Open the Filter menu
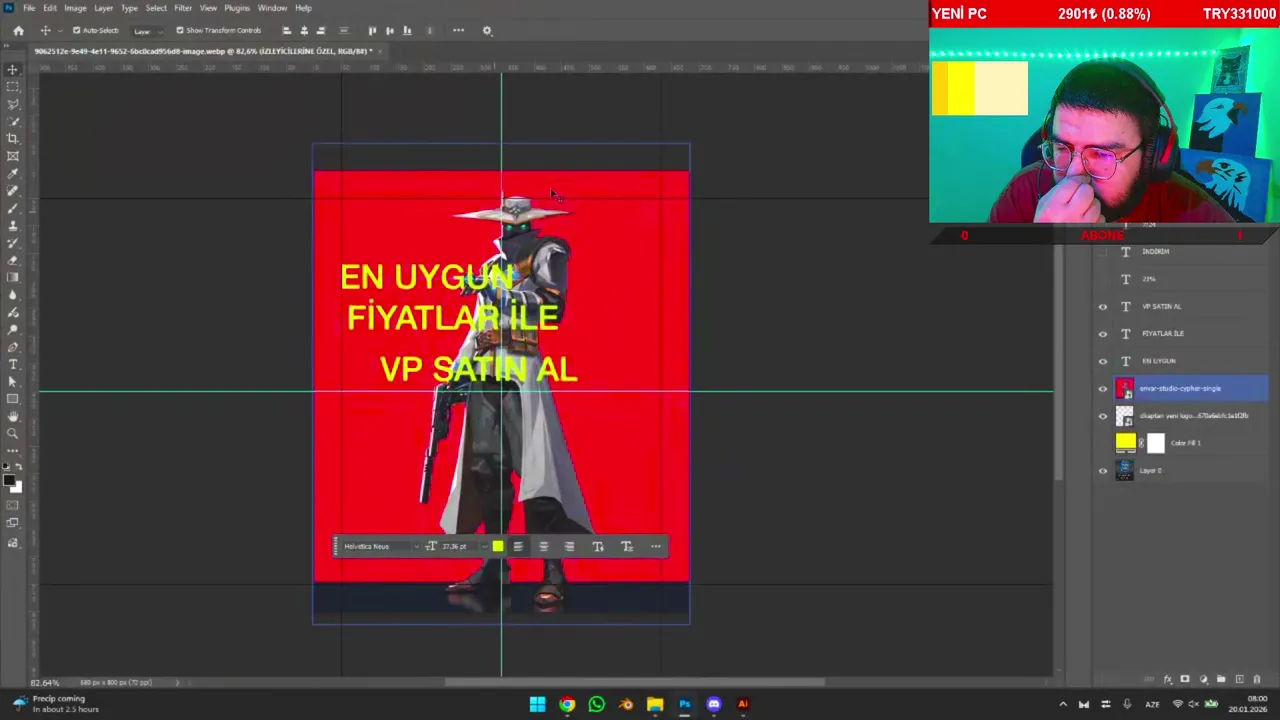Viewport: 1280px width, 720px height. 183,8
